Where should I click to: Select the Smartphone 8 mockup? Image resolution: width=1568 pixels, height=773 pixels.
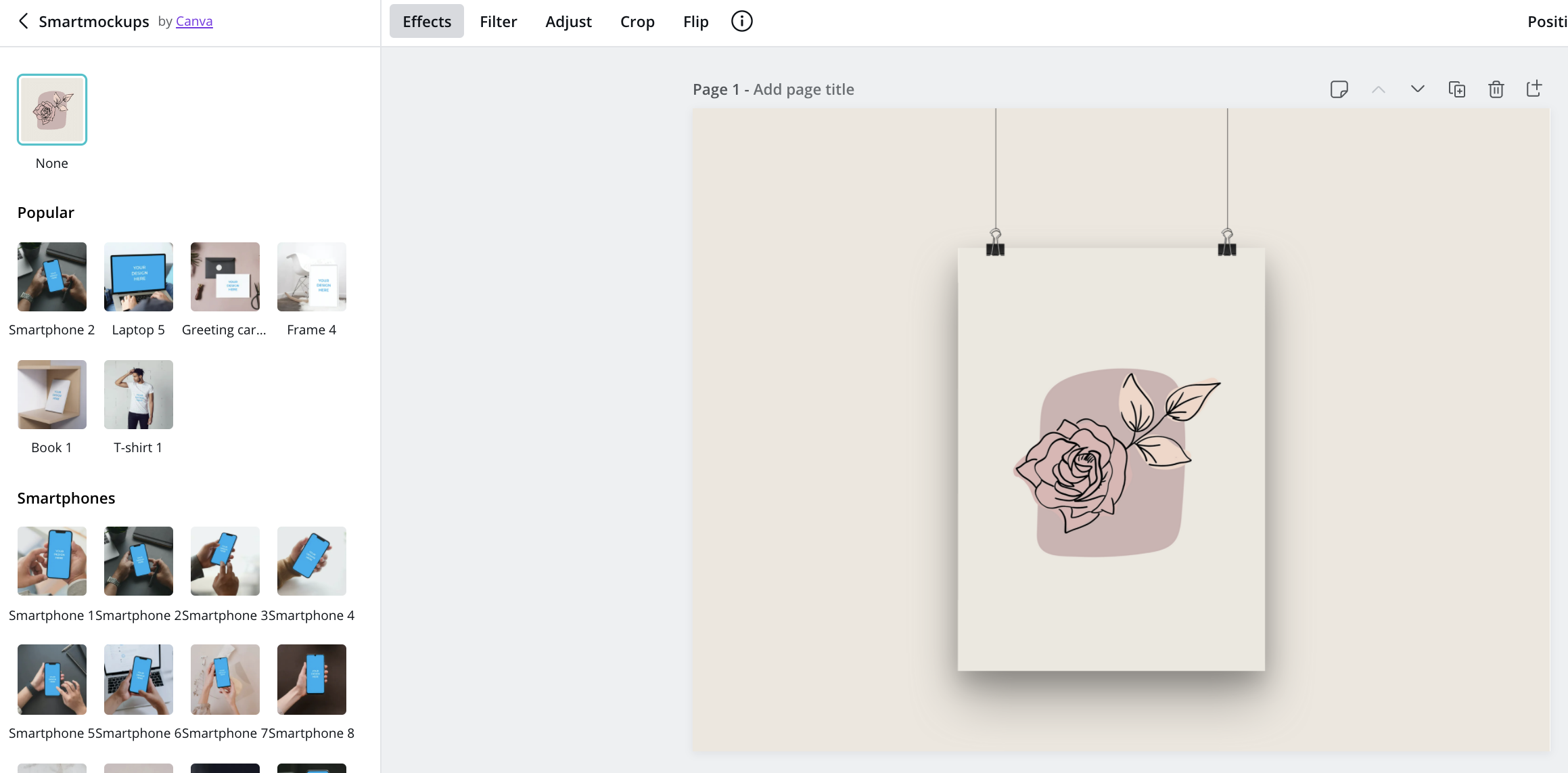coord(312,679)
